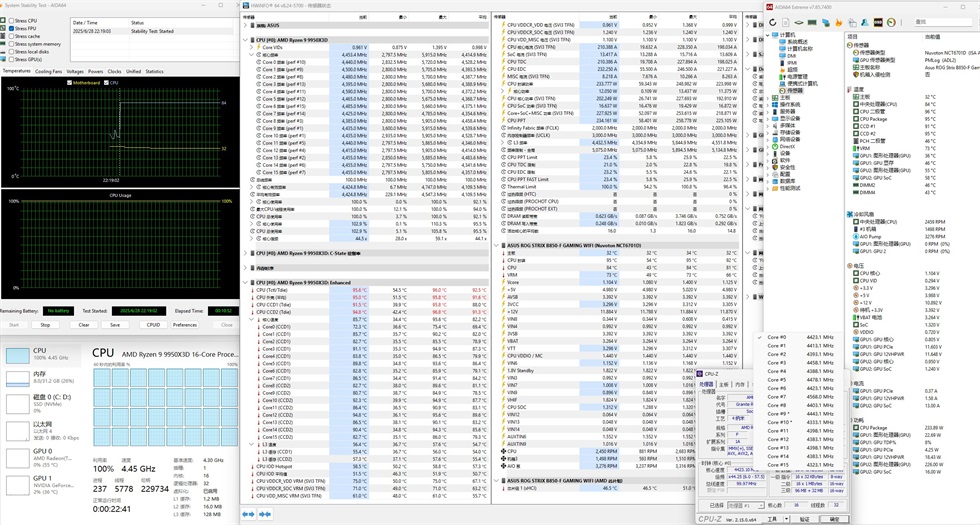Open the processor selection dropdown in CPU-Z
The image size is (980, 525).
click(x=745, y=505)
